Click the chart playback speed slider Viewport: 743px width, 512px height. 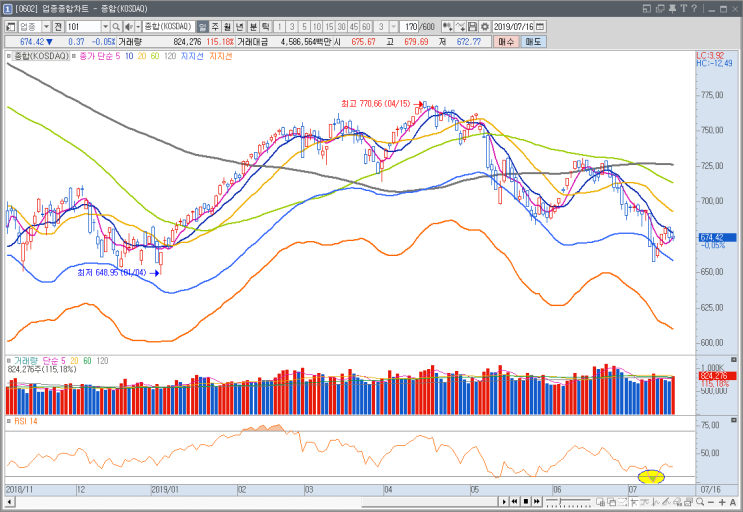click(568, 502)
